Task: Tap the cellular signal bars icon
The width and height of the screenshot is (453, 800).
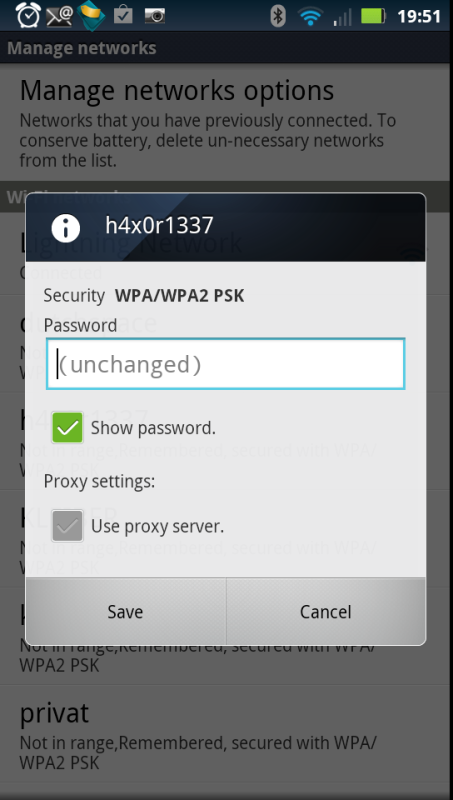Action: [342, 17]
